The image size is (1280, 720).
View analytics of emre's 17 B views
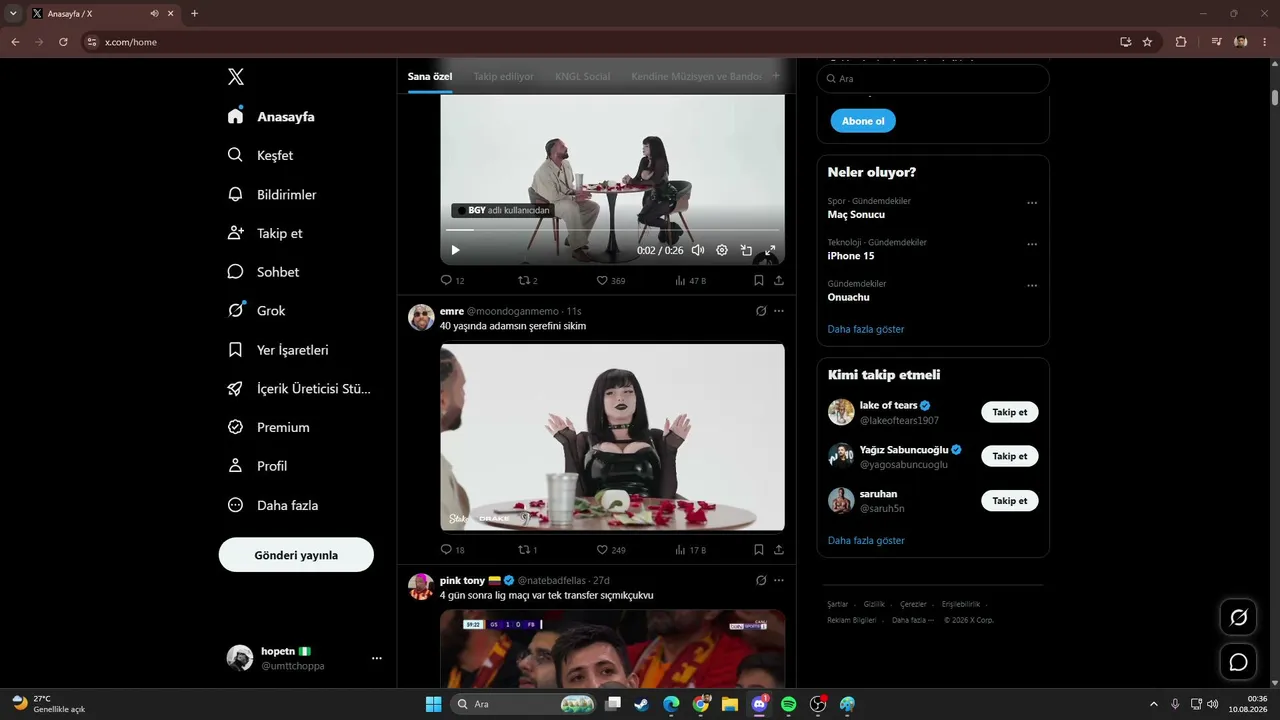pyautogui.click(x=690, y=550)
